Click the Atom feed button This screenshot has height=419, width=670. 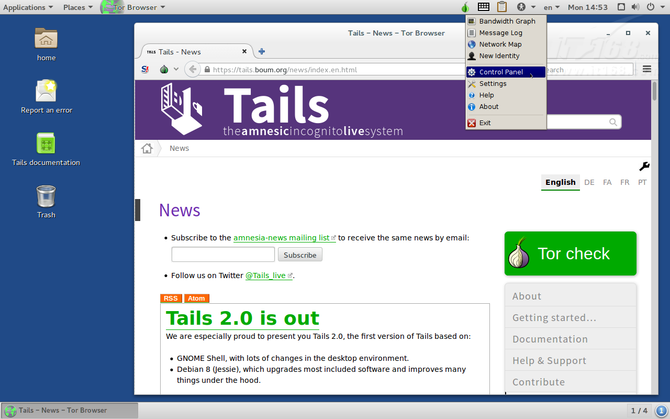tap(197, 298)
